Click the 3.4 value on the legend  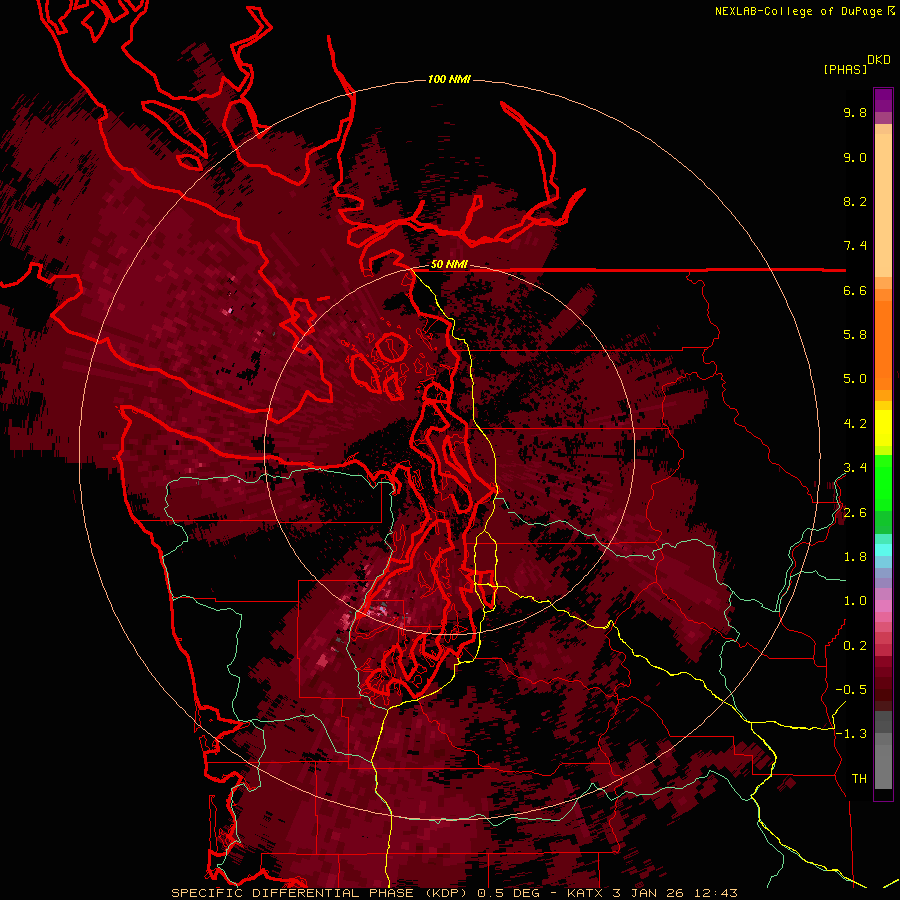click(x=855, y=468)
